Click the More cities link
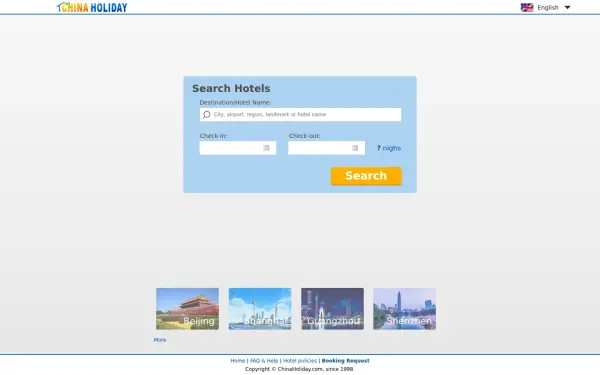600x375 pixels. (160, 340)
